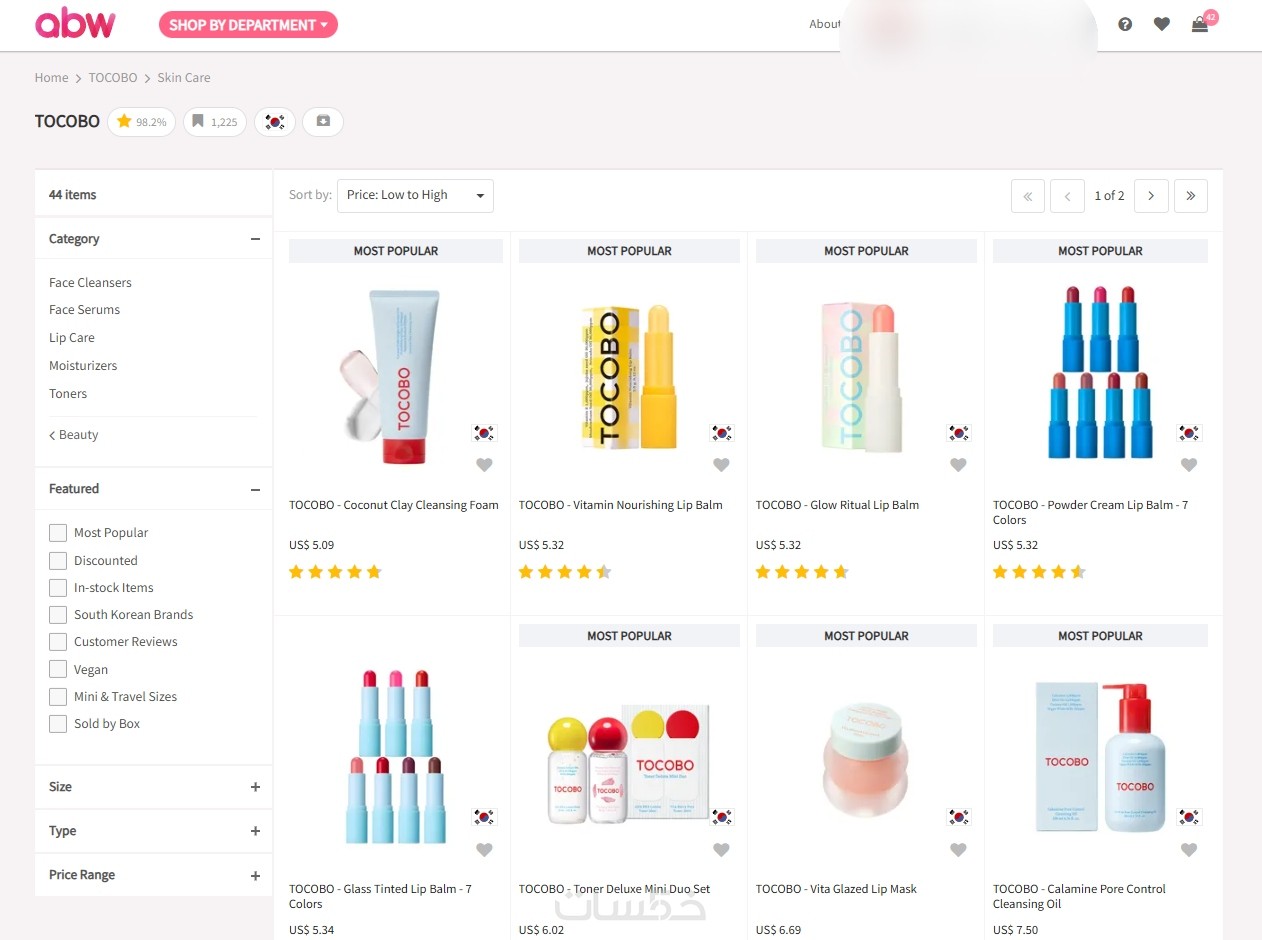The image size is (1262, 940).
Task: Click Korean flag on Vita Glazed Lip Mask
Action: click(958, 817)
